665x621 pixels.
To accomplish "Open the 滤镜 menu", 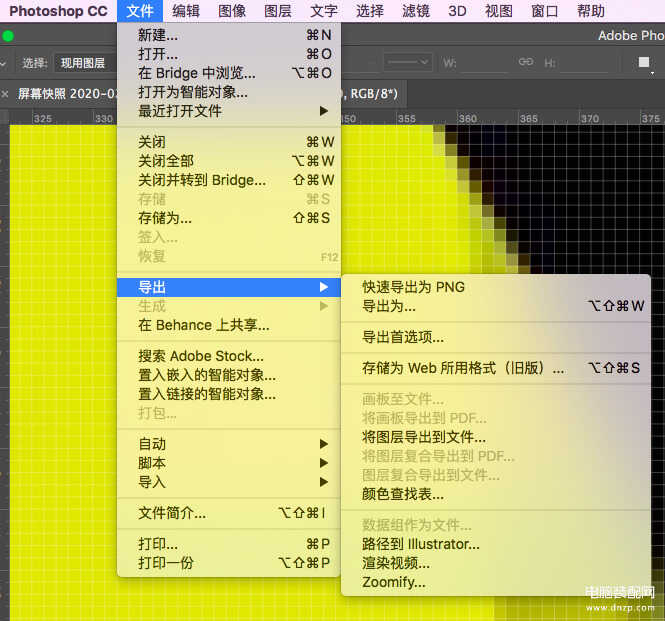I will (416, 11).
